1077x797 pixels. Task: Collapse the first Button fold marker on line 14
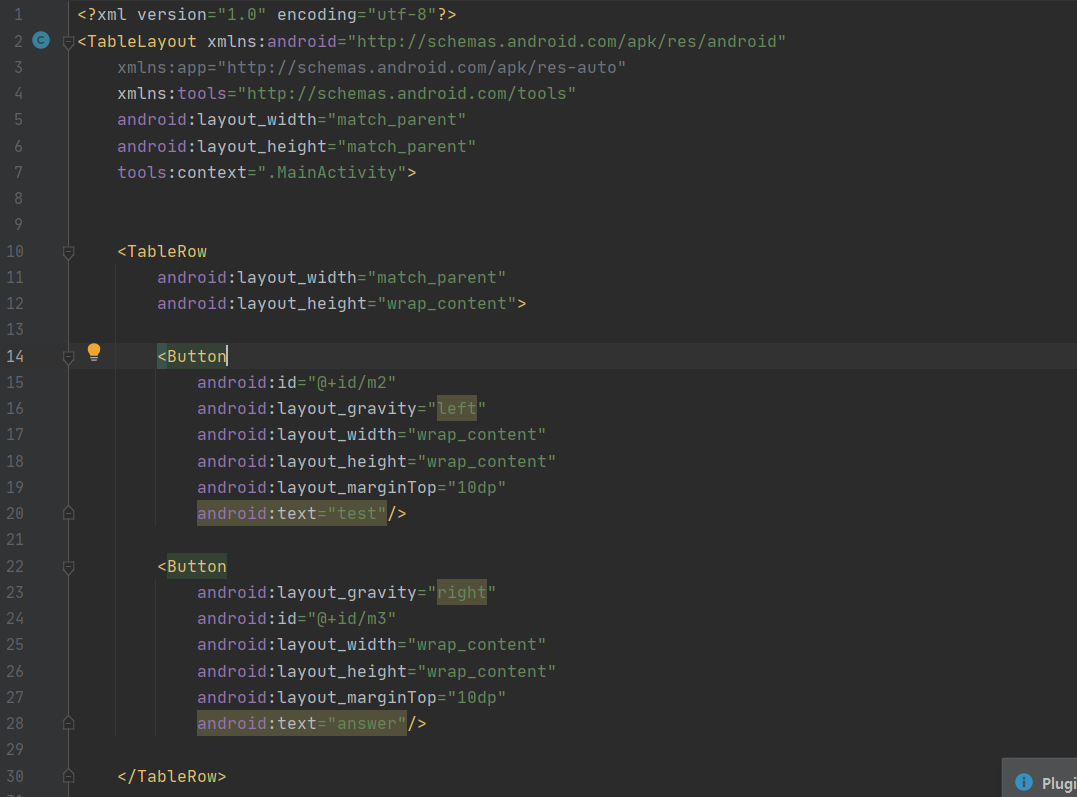pyautogui.click(x=68, y=357)
